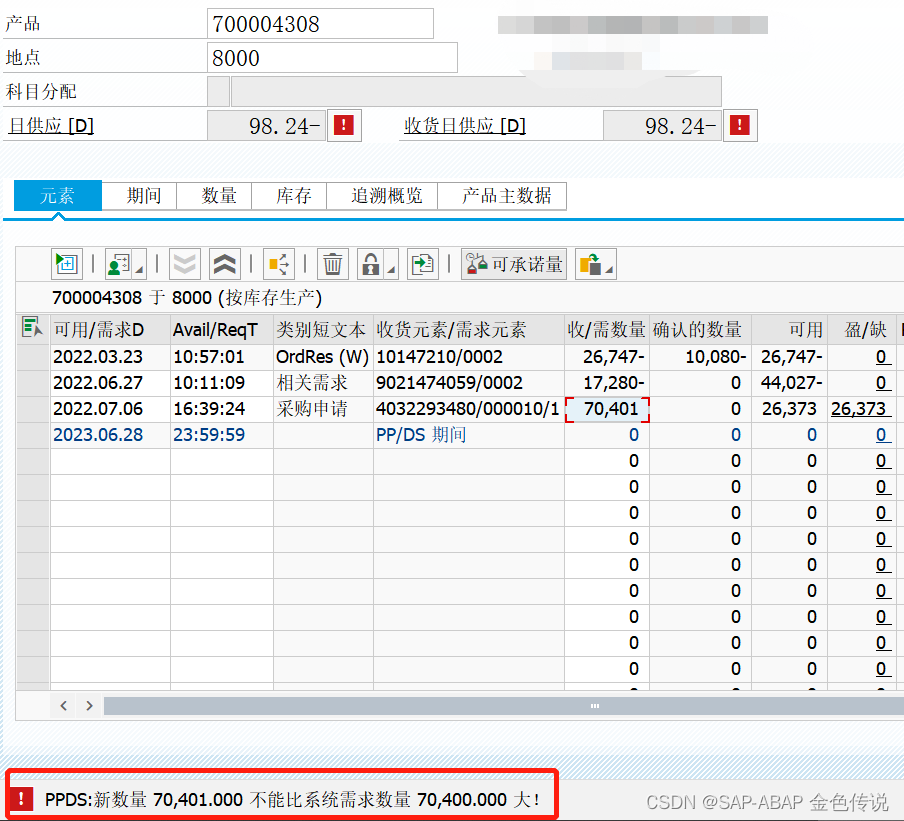
Task: Click the 采购申请 category cell
Action: point(323,409)
